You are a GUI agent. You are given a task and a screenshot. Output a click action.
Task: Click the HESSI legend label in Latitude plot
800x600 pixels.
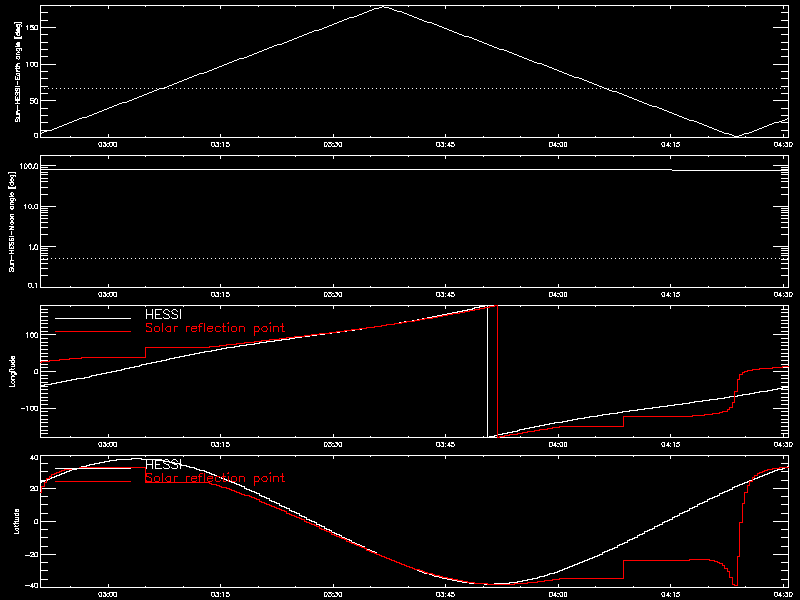pyautogui.click(x=163, y=465)
